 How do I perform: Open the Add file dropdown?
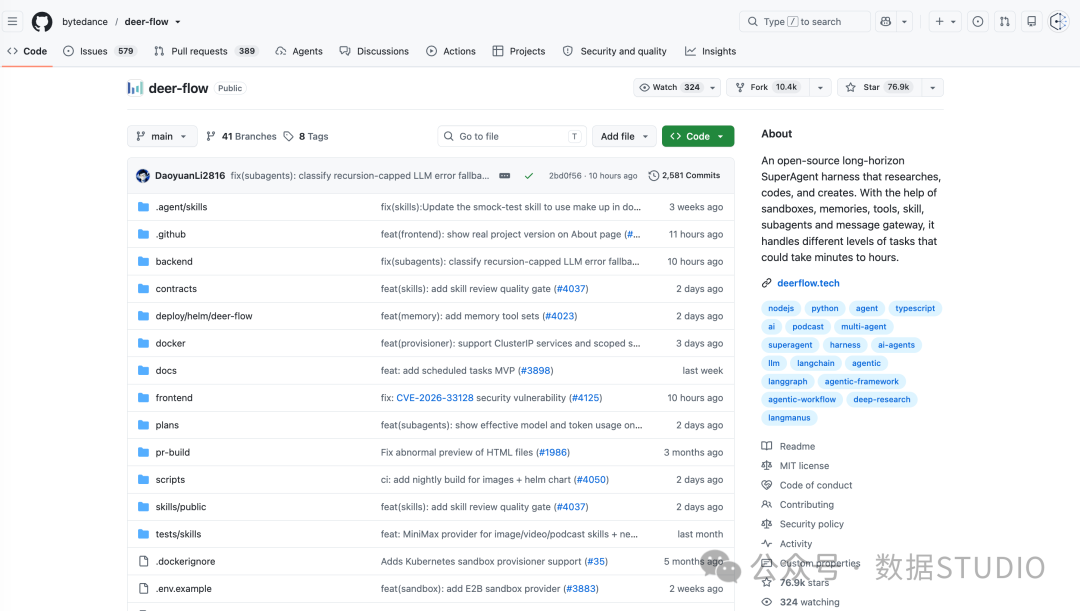coord(624,136)
